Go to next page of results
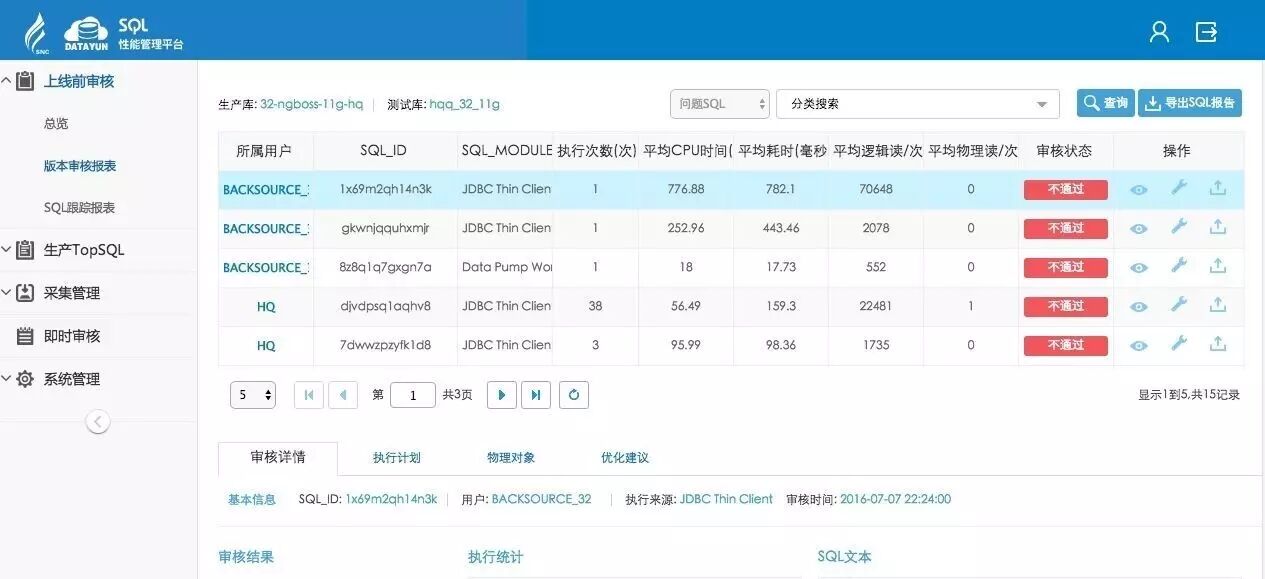The height and width of the screenshot is (579, 1265). click(x=501, y=395)
